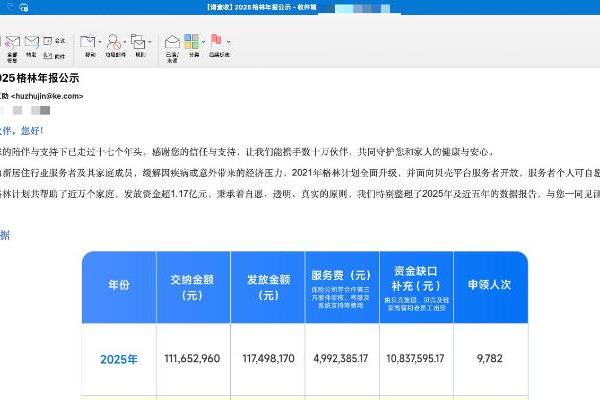
Task: Open the Categorize dropdown arrow
Action: coord(203,42)
